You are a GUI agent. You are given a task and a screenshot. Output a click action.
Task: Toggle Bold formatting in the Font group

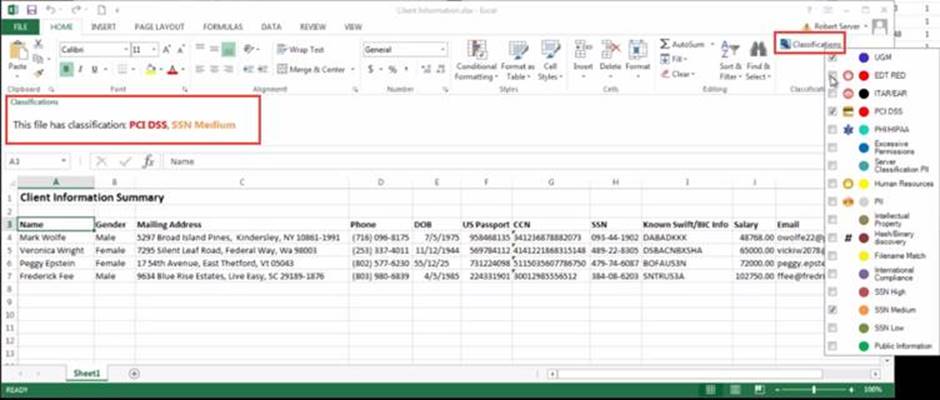64,70
